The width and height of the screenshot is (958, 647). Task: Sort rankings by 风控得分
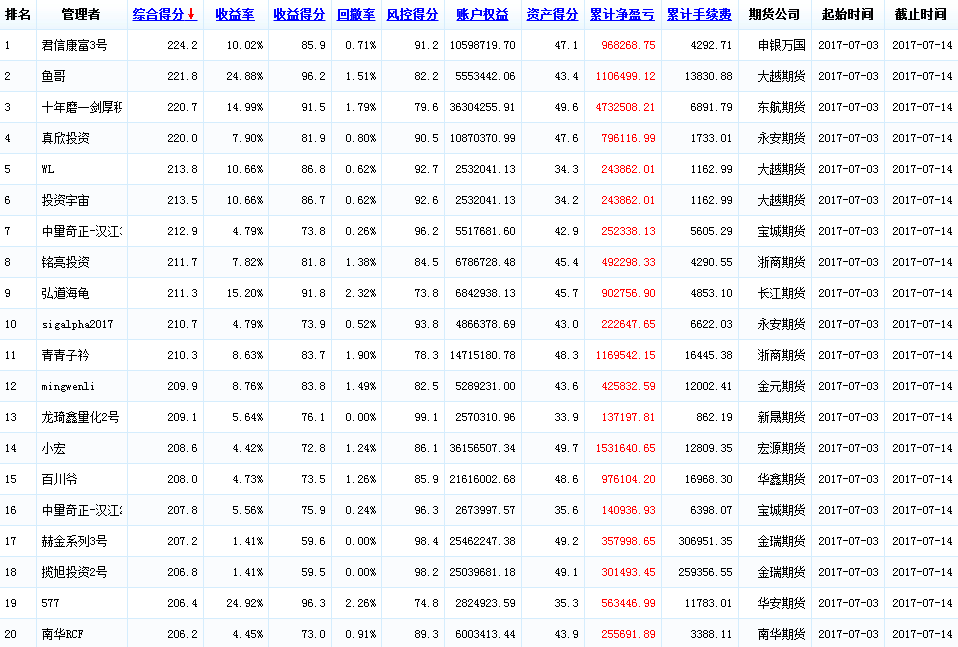pyautogui.click(x=412, y=15)
